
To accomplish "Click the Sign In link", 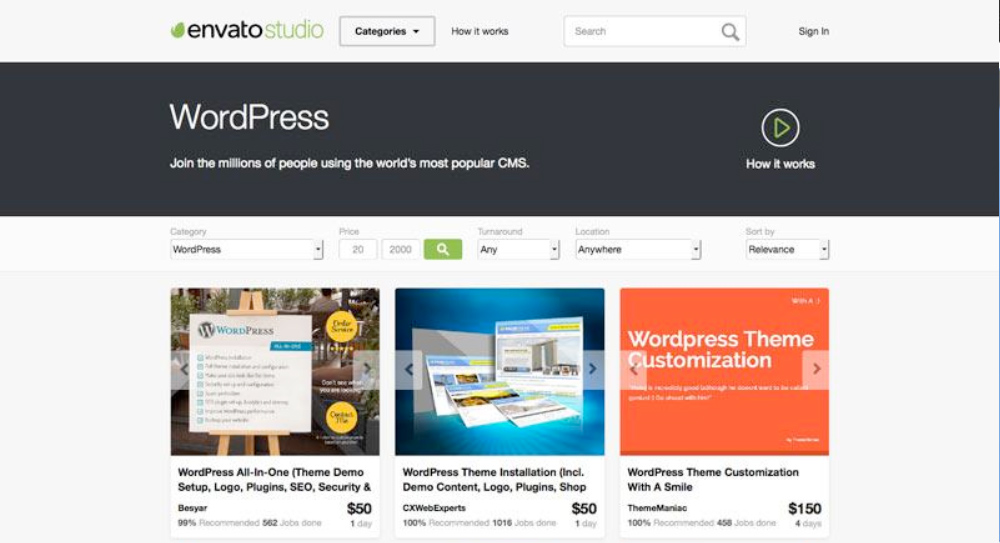I will pos(814,31).
